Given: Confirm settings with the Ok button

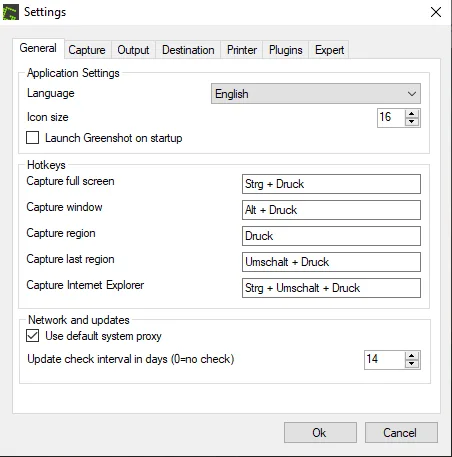Looking at the screenshot, I should tap(320, 433).
